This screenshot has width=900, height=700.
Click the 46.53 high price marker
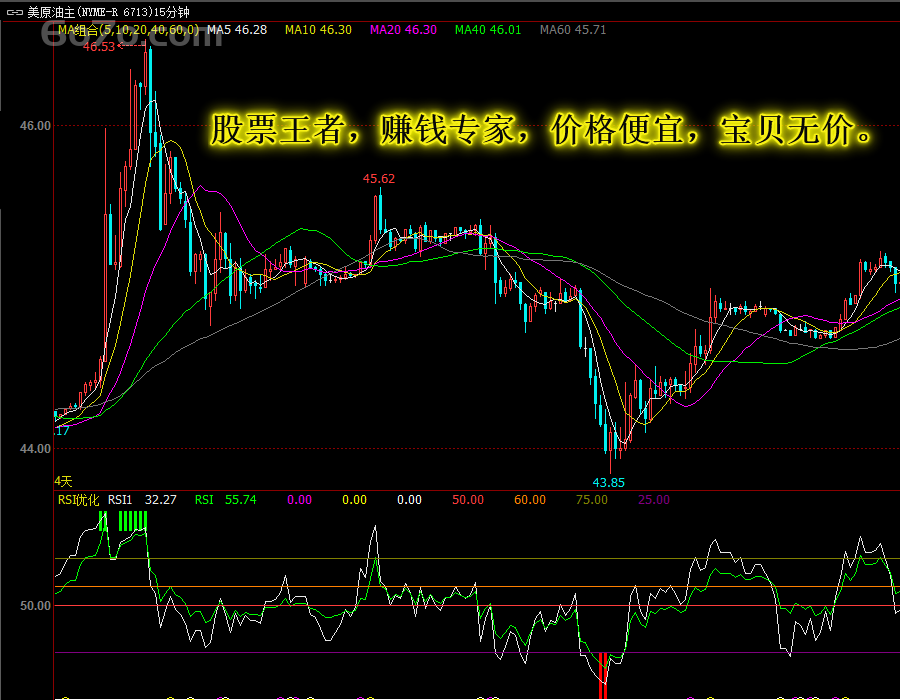[99, 46]
